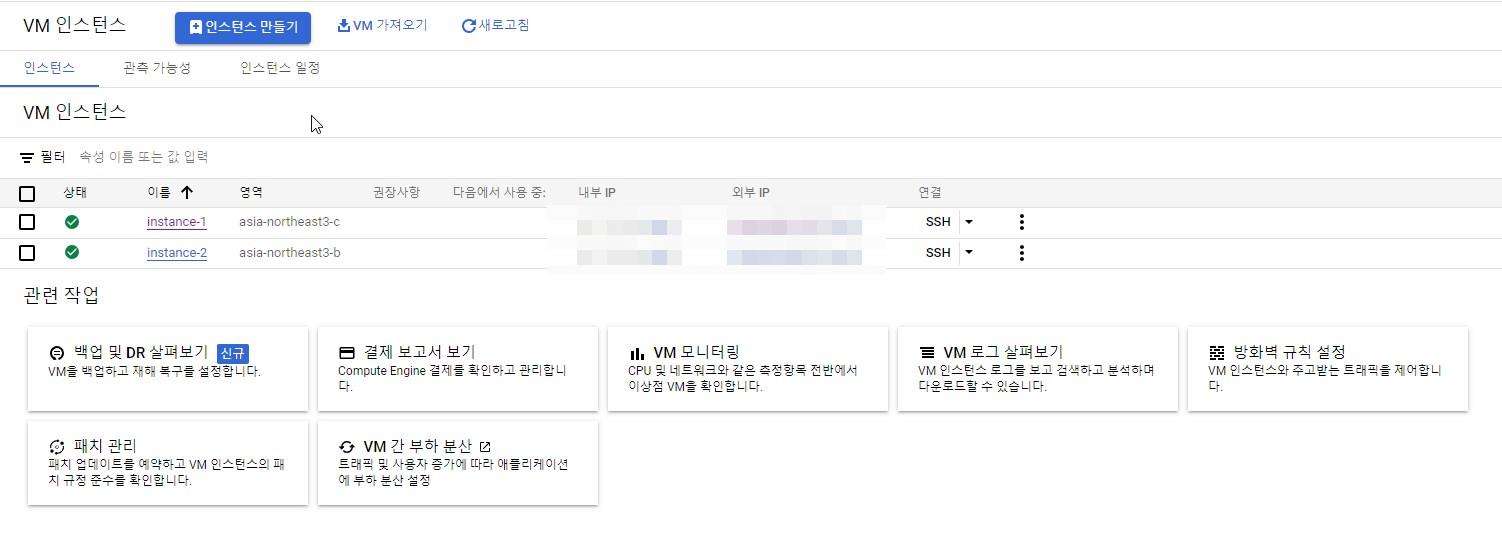The image size is (1502, 536).
Task: Click the green status icon of instance-2
Action: [x=72, y=252]
